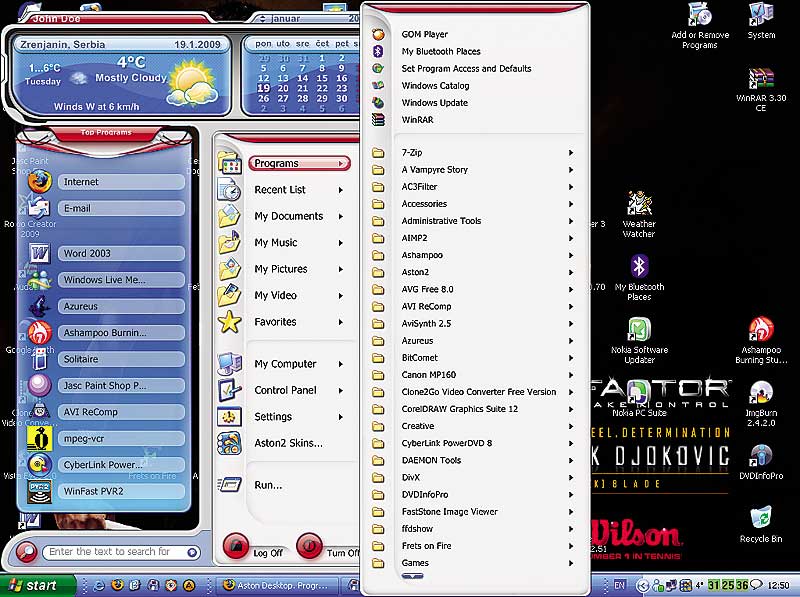Click the search text input field

click(115, 552)
